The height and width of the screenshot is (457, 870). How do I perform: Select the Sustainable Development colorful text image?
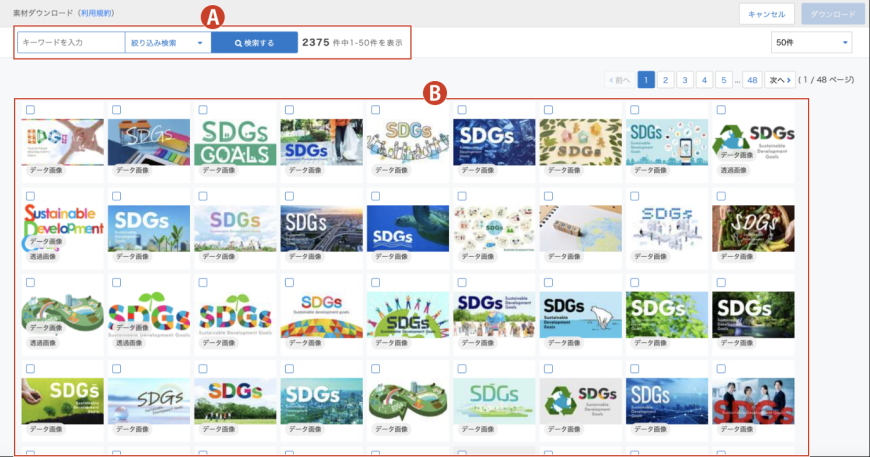[x=62, y=226]
